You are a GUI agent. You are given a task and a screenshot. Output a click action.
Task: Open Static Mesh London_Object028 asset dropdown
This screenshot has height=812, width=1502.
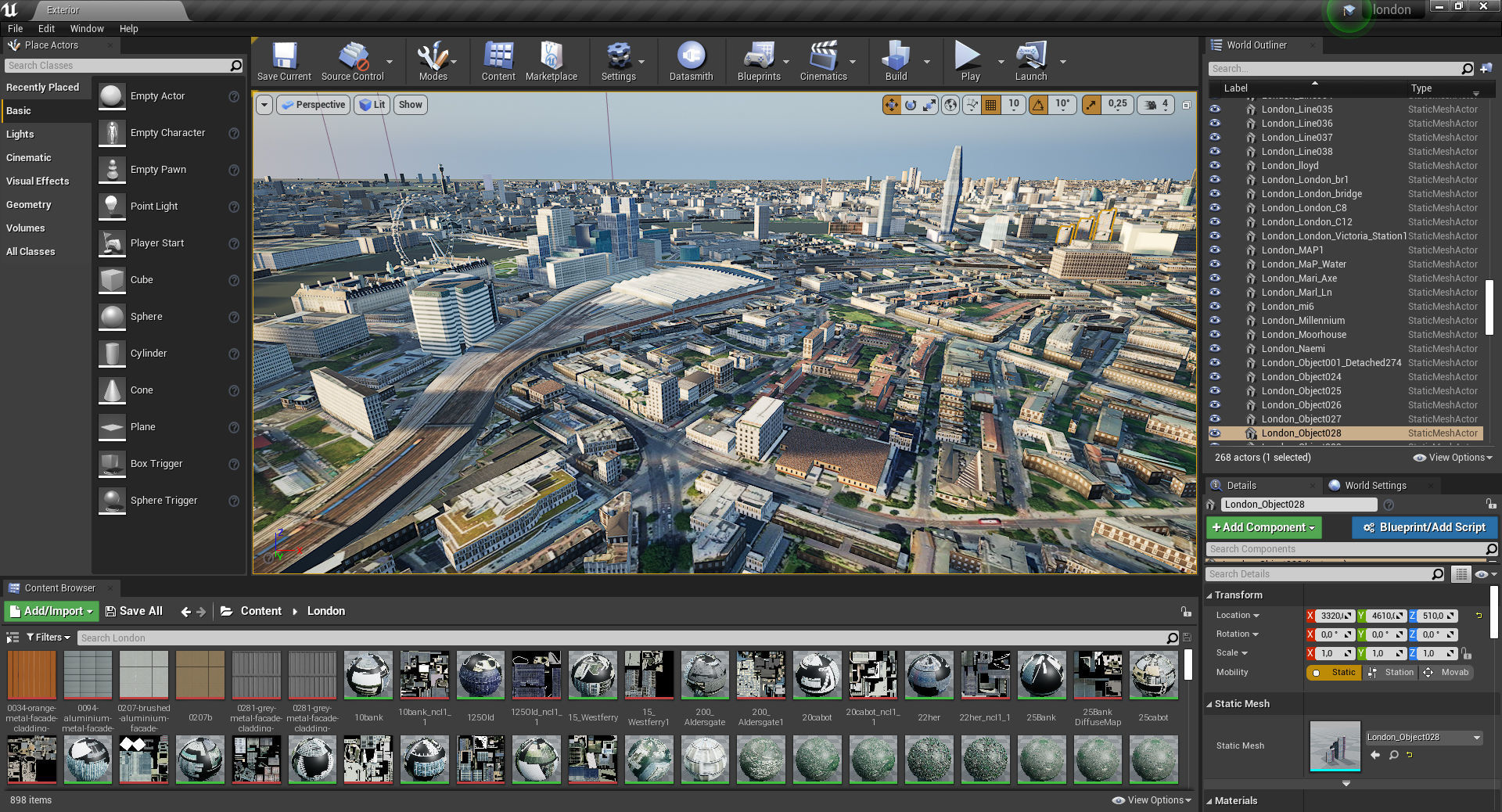pyautogui.click(x=1424, y=738)
